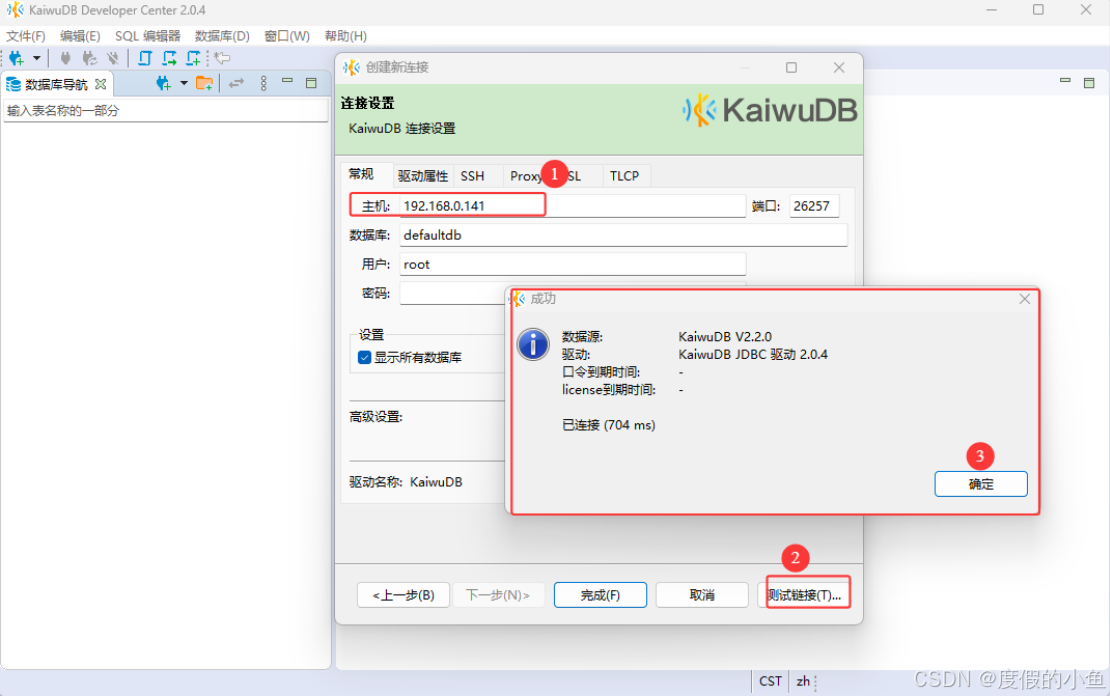Click the 测试链接(T) button

click(805, 595)
